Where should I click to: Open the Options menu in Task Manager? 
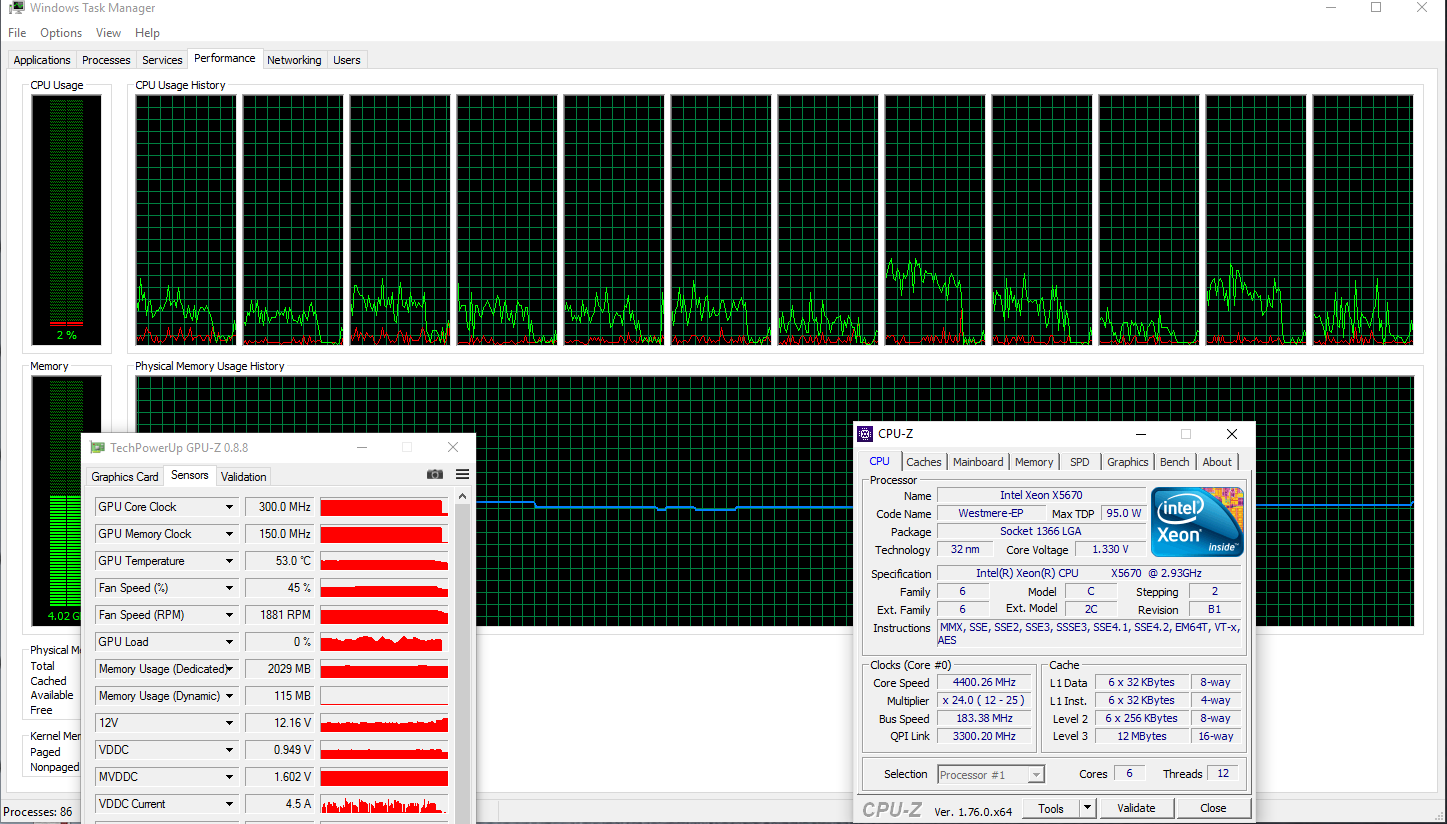click(61, 33)
